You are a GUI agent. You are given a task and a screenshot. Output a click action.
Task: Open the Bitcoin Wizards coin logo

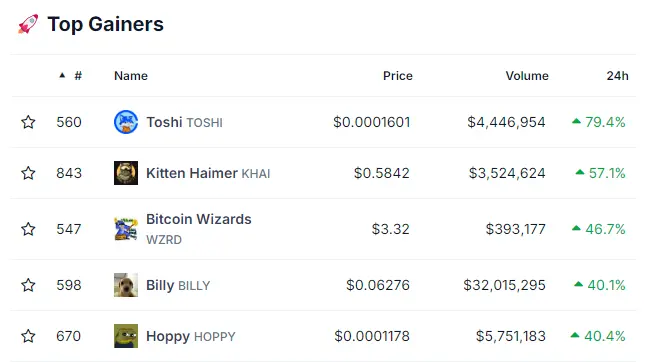(126, 229)
